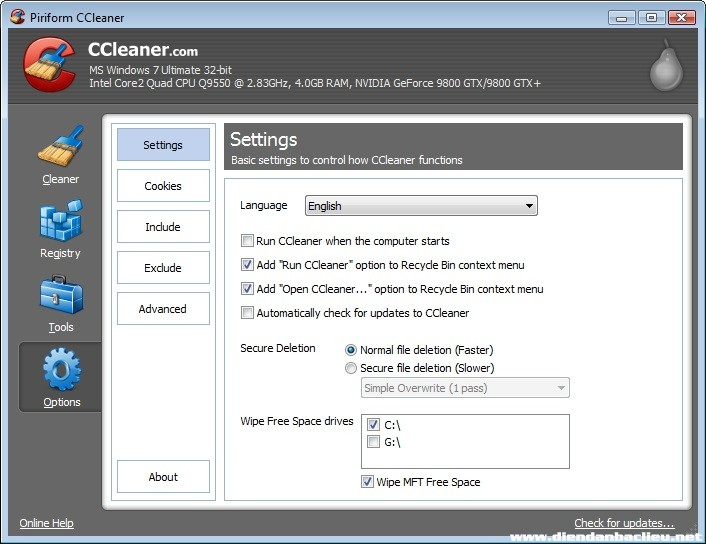Open the Tools toolbox icon

pyautogui.click(x=60, y=295)
